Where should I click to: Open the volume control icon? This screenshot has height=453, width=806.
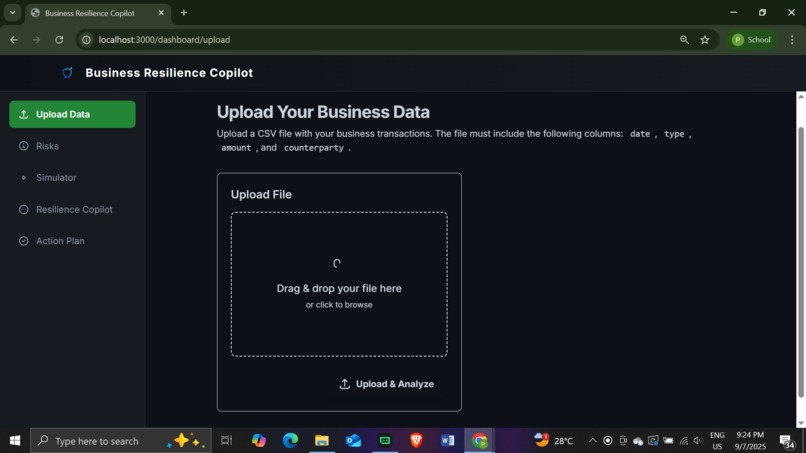[x=698, y=441]
